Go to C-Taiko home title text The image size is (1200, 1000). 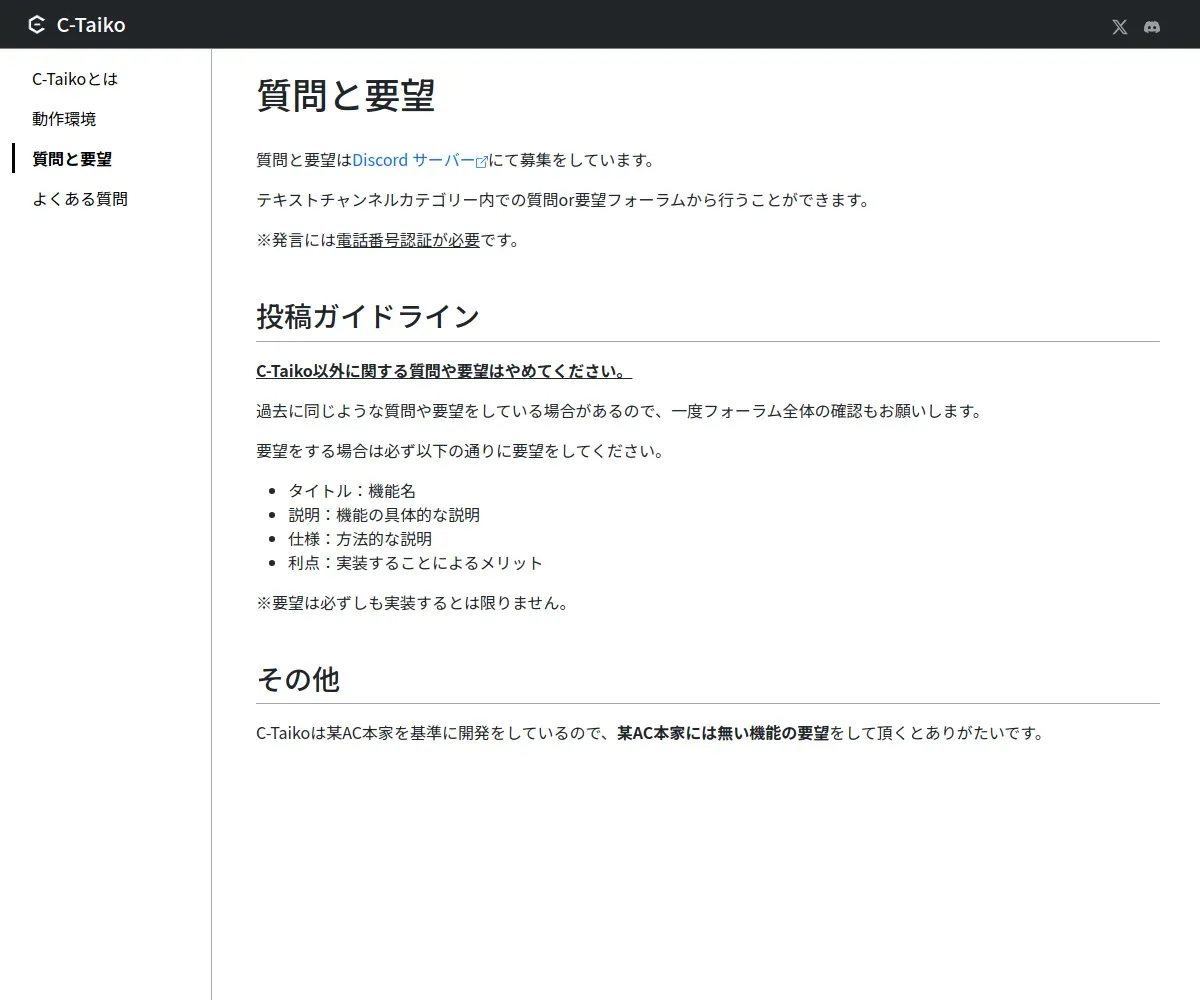tap(91, 25)
